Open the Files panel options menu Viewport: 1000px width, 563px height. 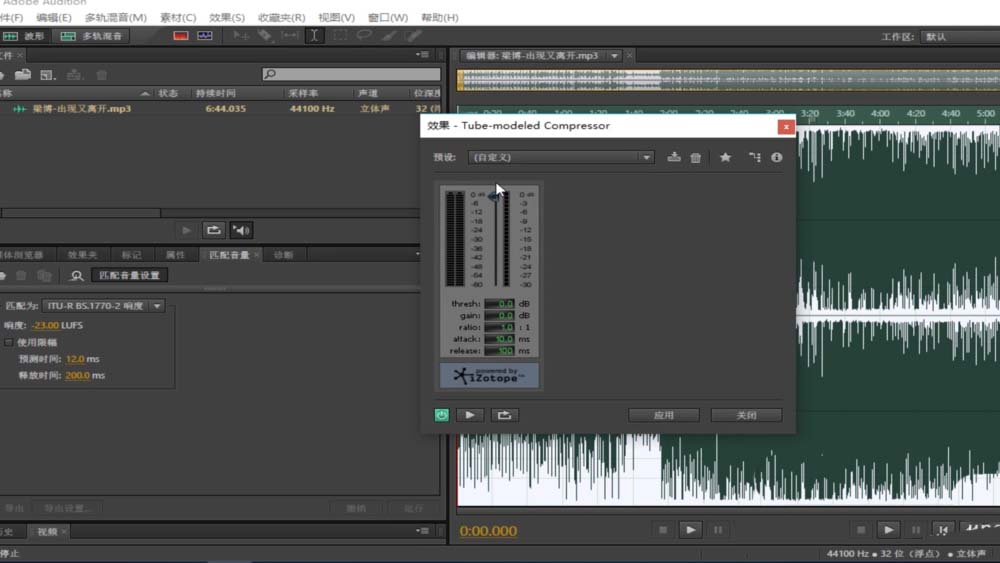pos(422,55)
